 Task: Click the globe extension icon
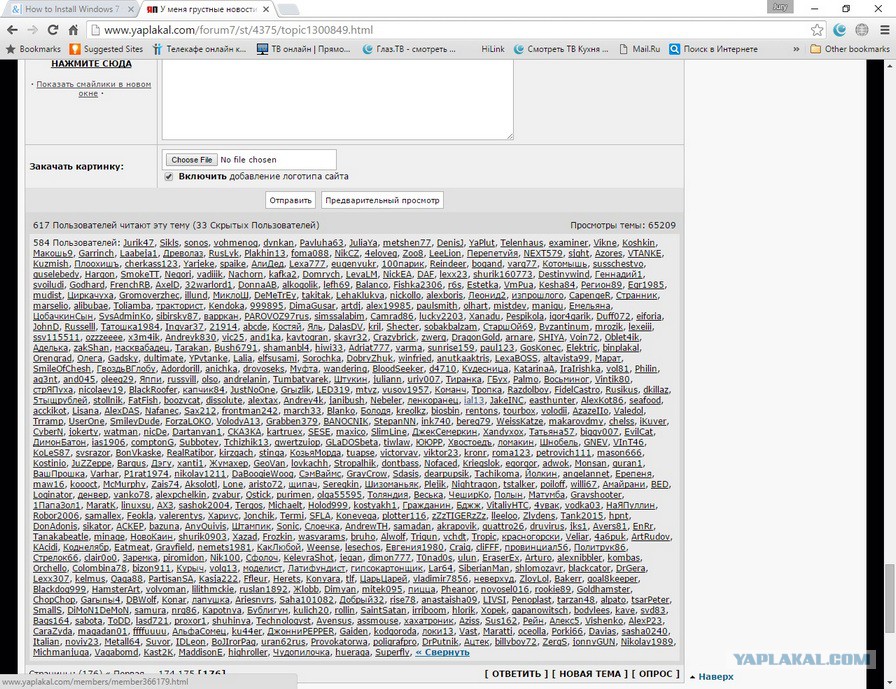(862, 30)
